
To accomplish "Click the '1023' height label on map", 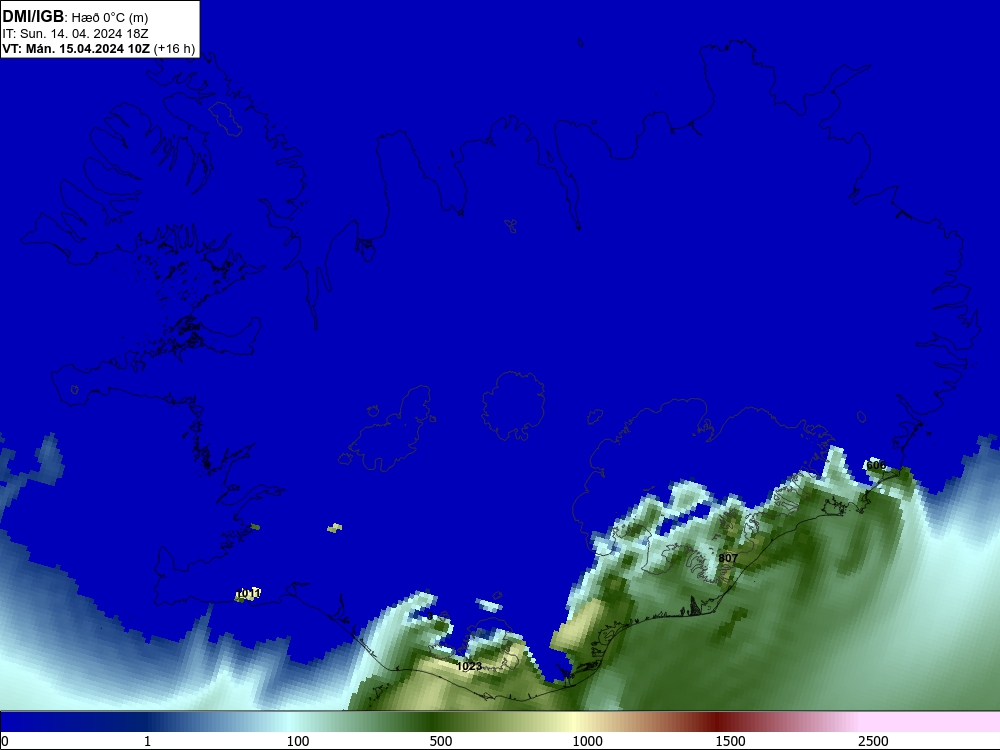I will 469,666.
